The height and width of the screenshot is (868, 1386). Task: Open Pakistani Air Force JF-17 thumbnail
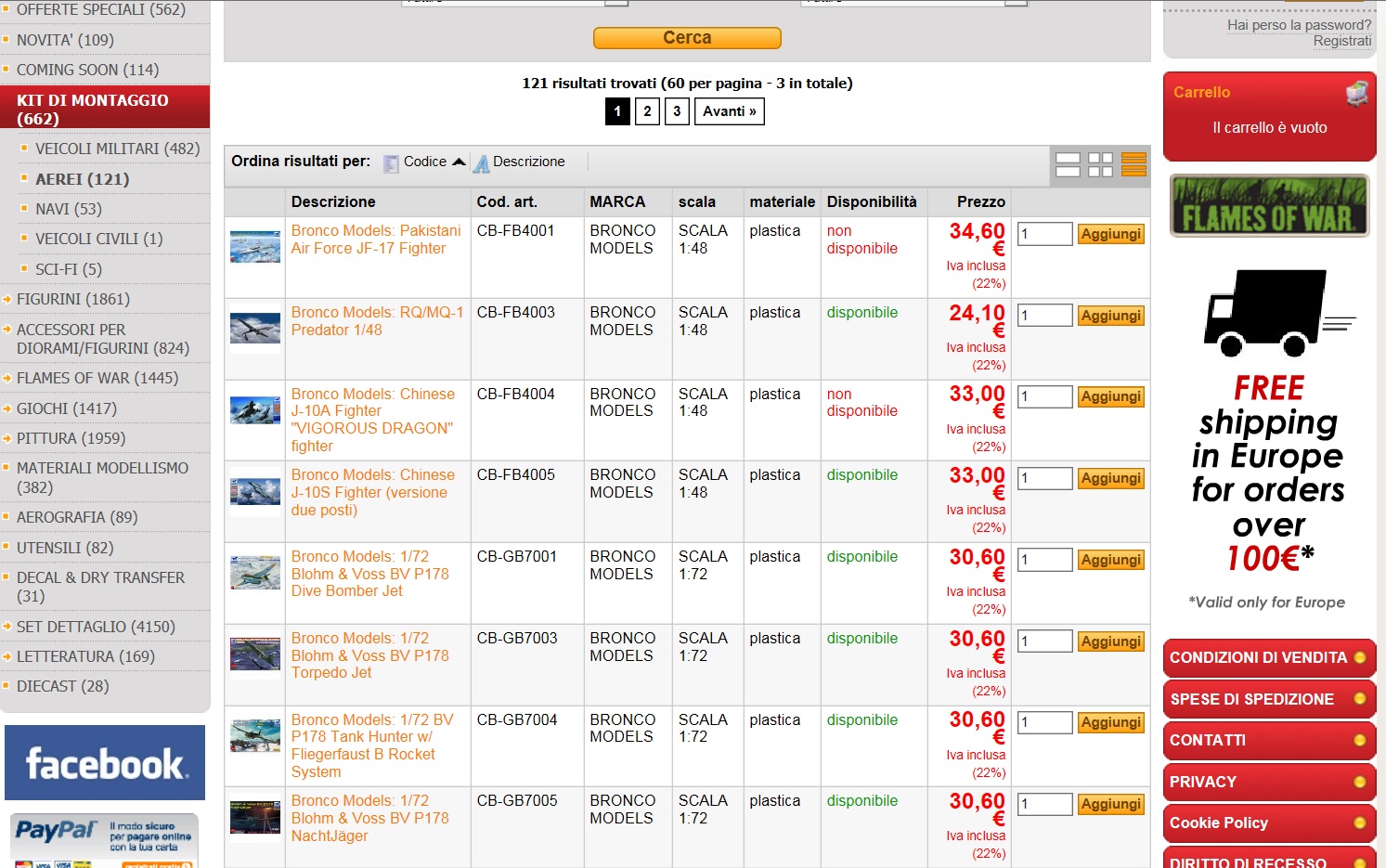[255, 247]
